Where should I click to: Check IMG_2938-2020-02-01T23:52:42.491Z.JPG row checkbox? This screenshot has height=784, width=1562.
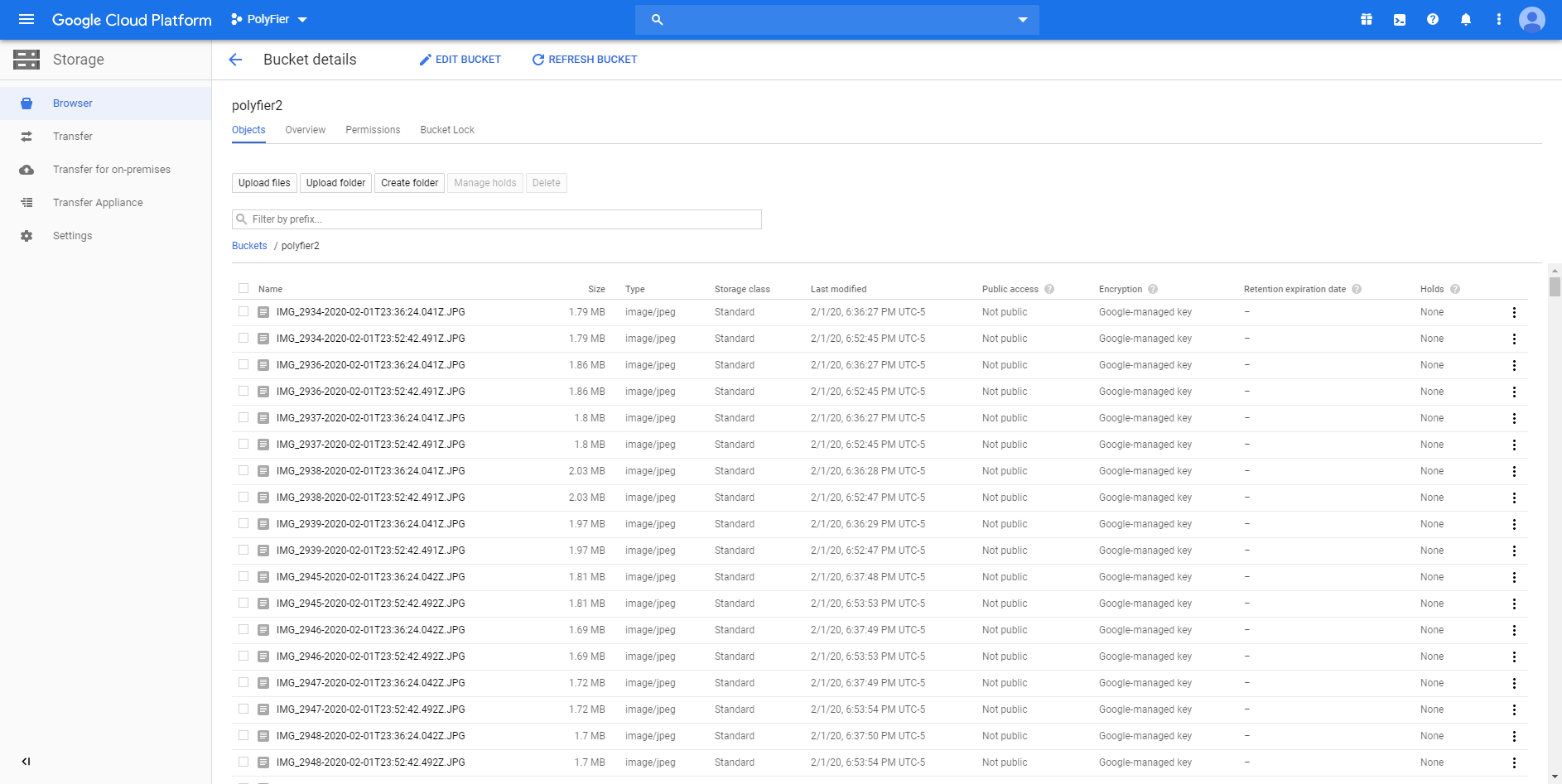point(243,497)
